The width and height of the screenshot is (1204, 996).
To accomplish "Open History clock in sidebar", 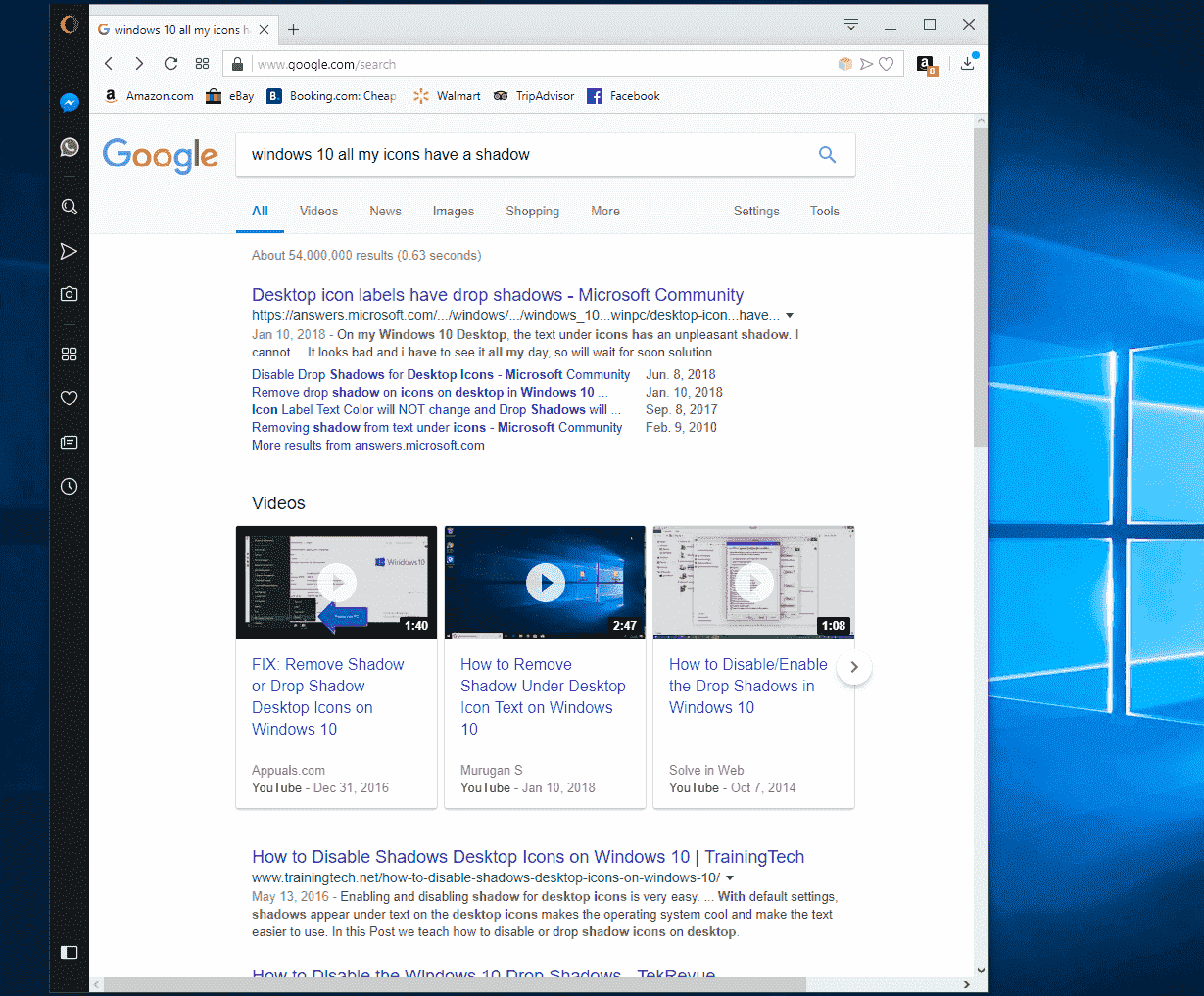I will click(x=69, y=487).
